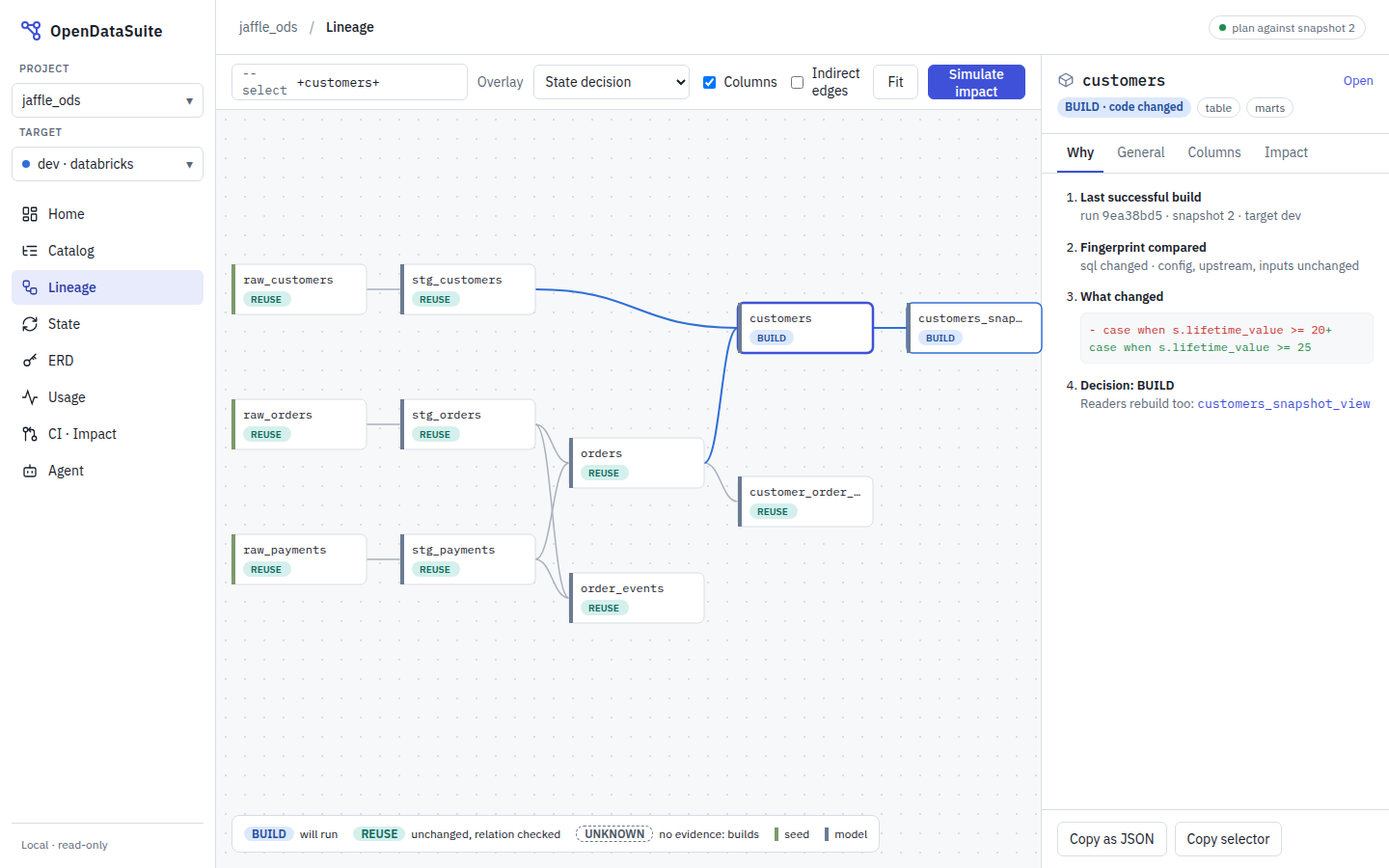This screenshot has height=868, width=1389.
Task: Click the Simulate impact button
Action: pos(976,82)
